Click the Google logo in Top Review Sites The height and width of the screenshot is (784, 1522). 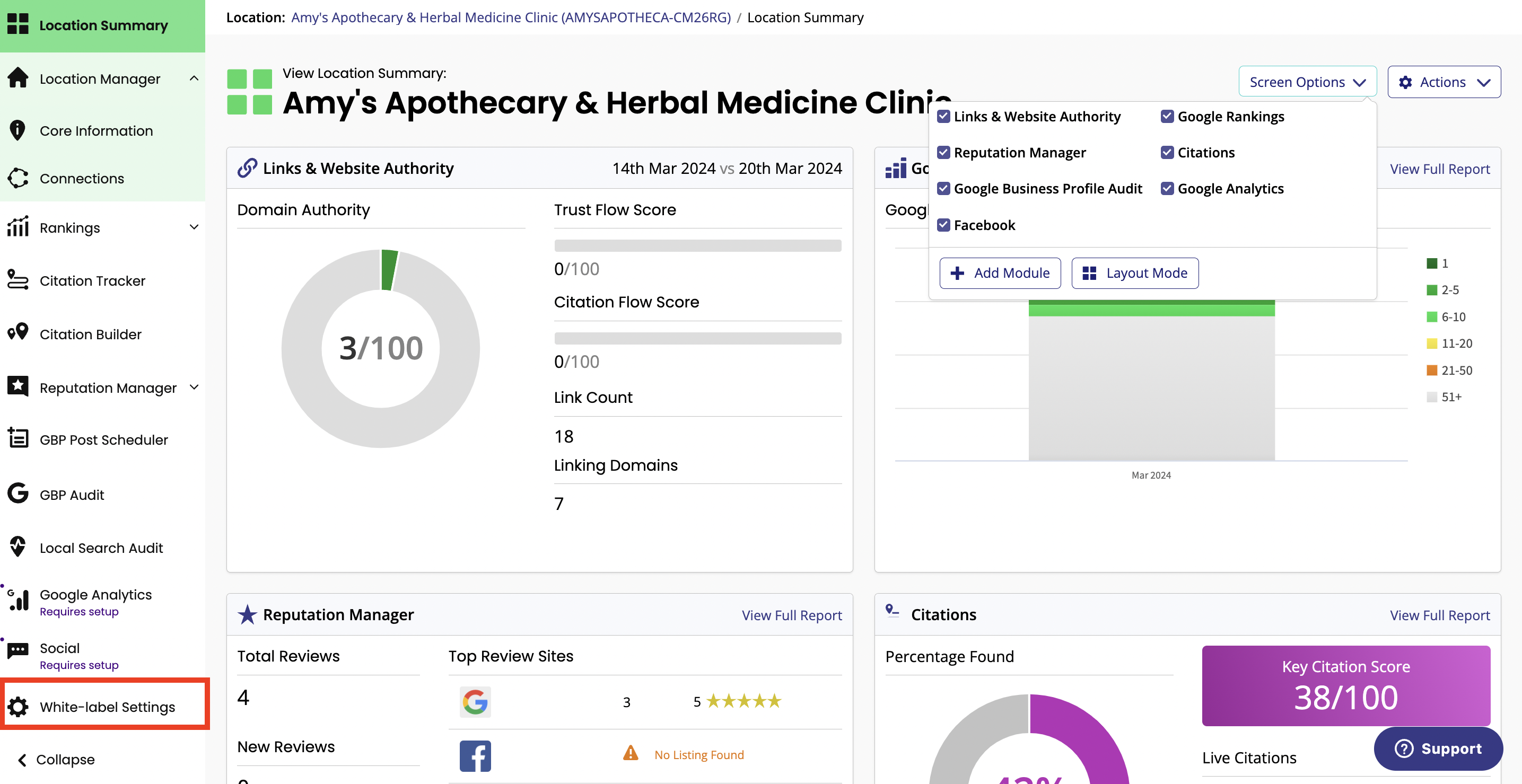click(x=475, y=702)
